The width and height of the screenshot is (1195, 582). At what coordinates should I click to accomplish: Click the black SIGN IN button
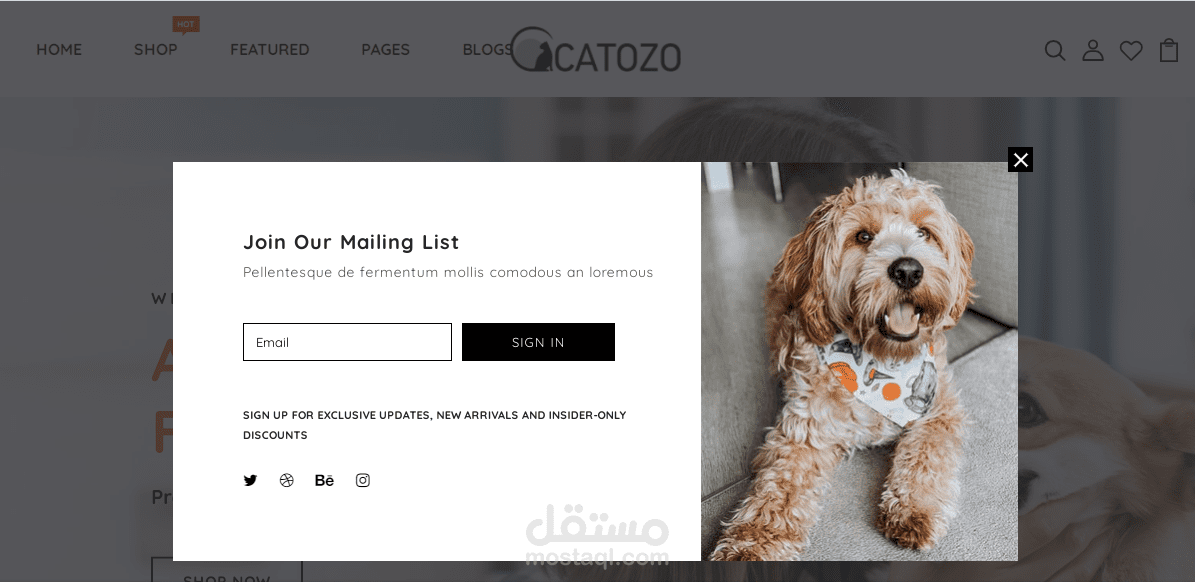[x=538, y=342]
